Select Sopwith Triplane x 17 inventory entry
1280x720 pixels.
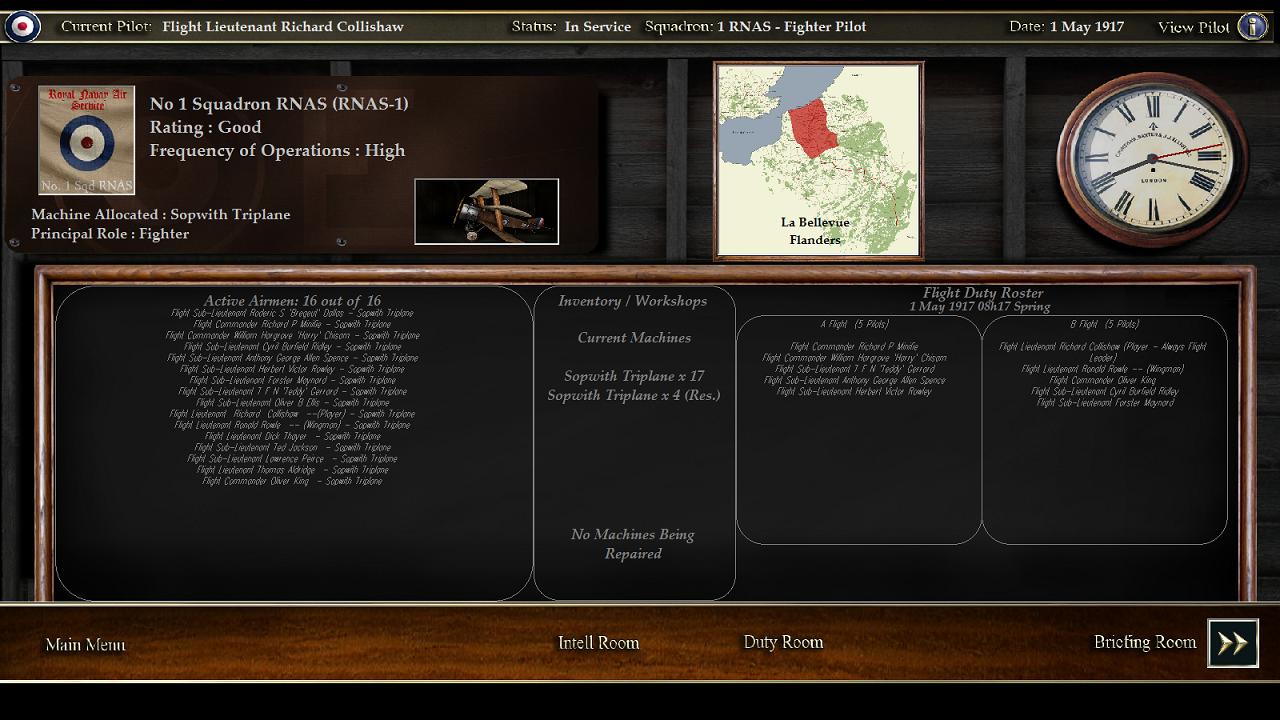click(634, 376)
